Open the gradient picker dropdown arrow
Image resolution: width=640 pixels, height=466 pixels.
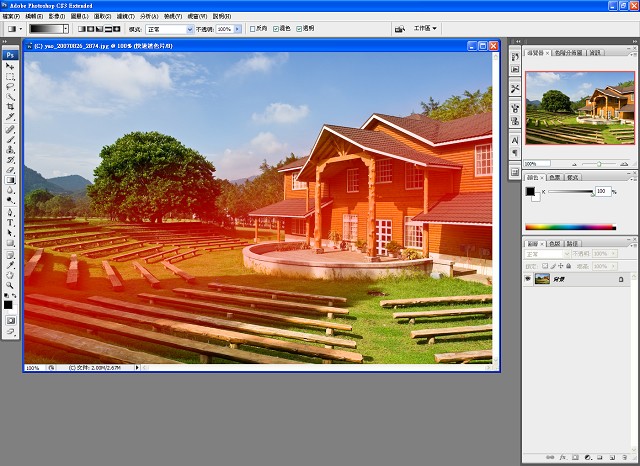pos(67,30)
